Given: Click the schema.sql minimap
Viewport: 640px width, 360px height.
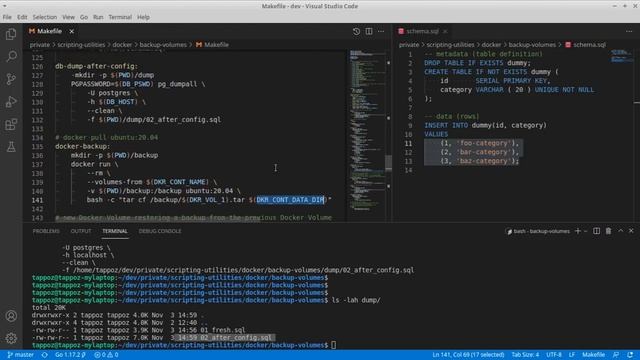Looking at the screenshot, I should [621, 57].
